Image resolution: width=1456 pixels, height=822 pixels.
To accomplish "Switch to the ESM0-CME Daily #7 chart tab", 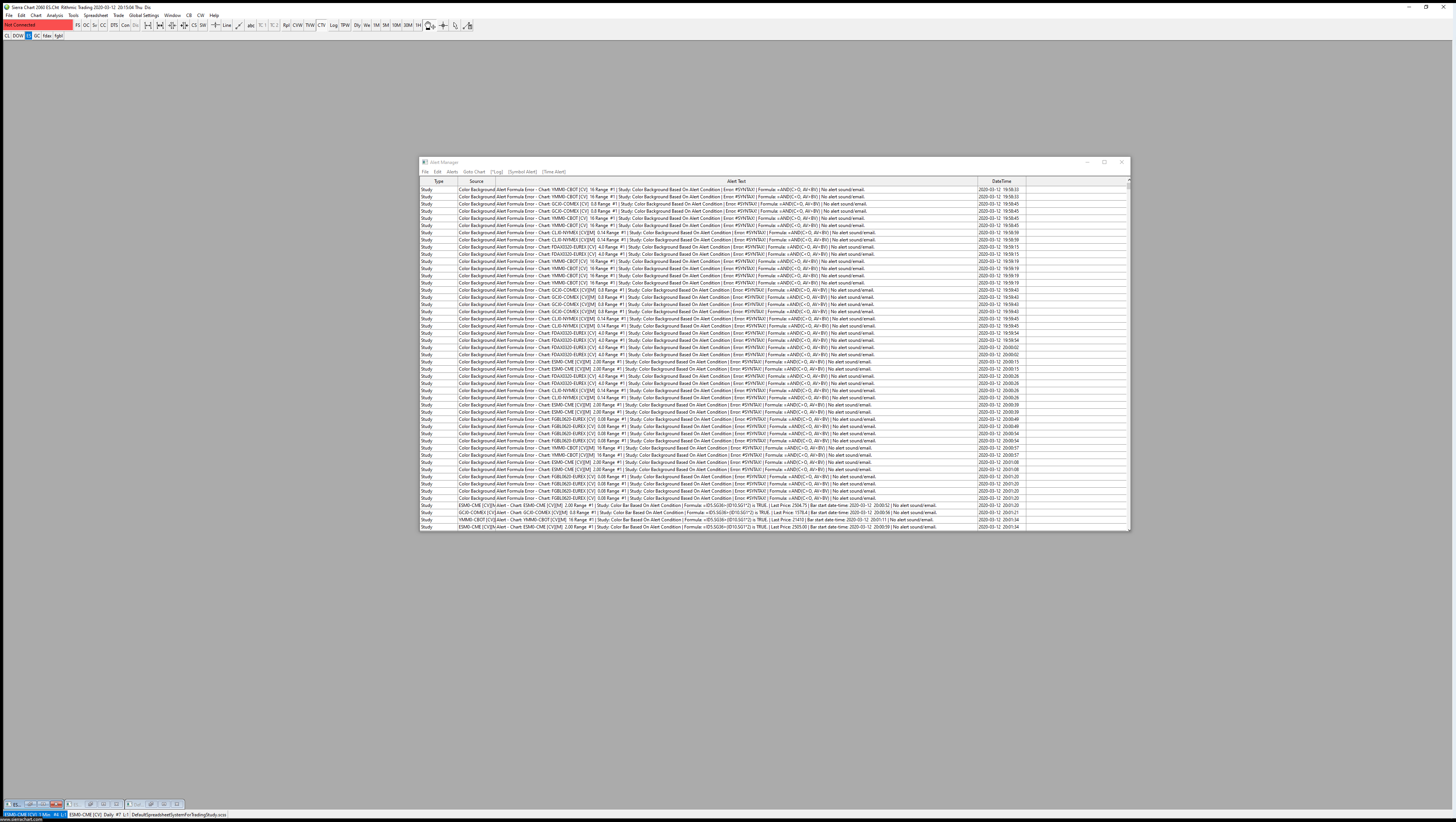I will [98, 815].
